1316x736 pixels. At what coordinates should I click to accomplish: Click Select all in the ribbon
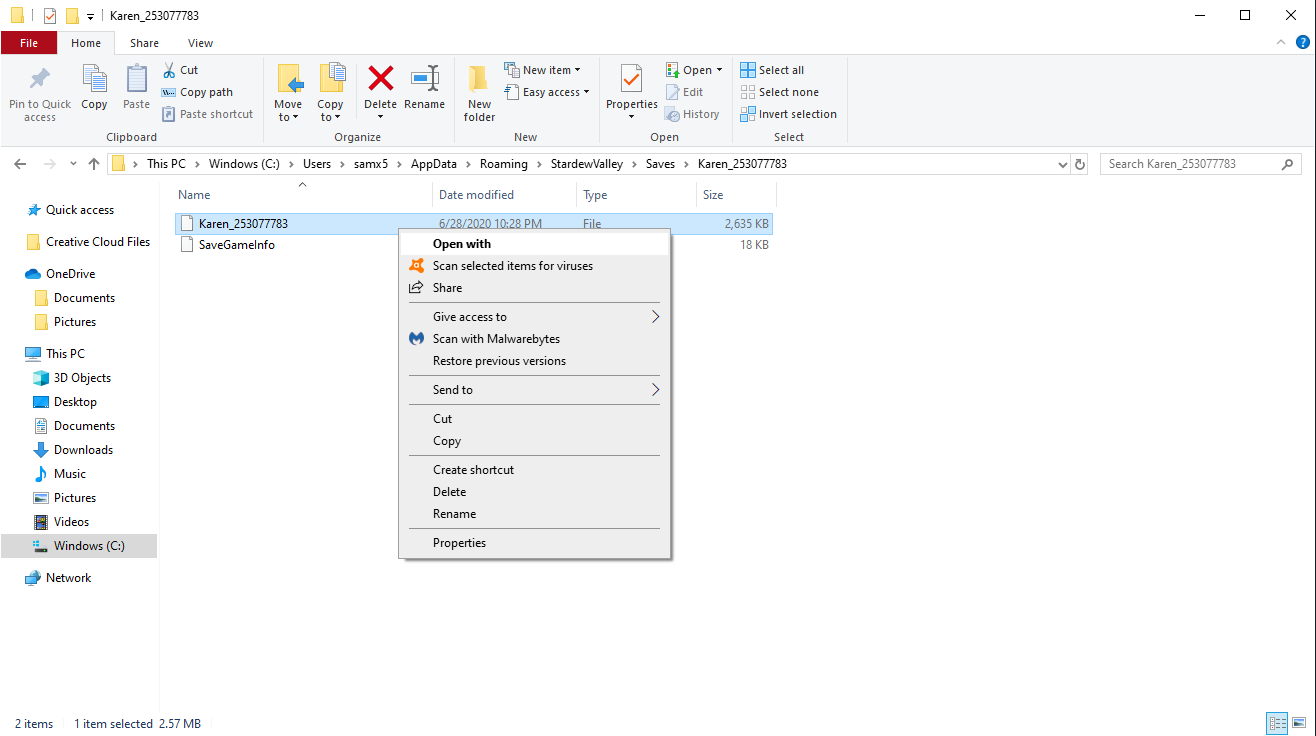(772, 70)
